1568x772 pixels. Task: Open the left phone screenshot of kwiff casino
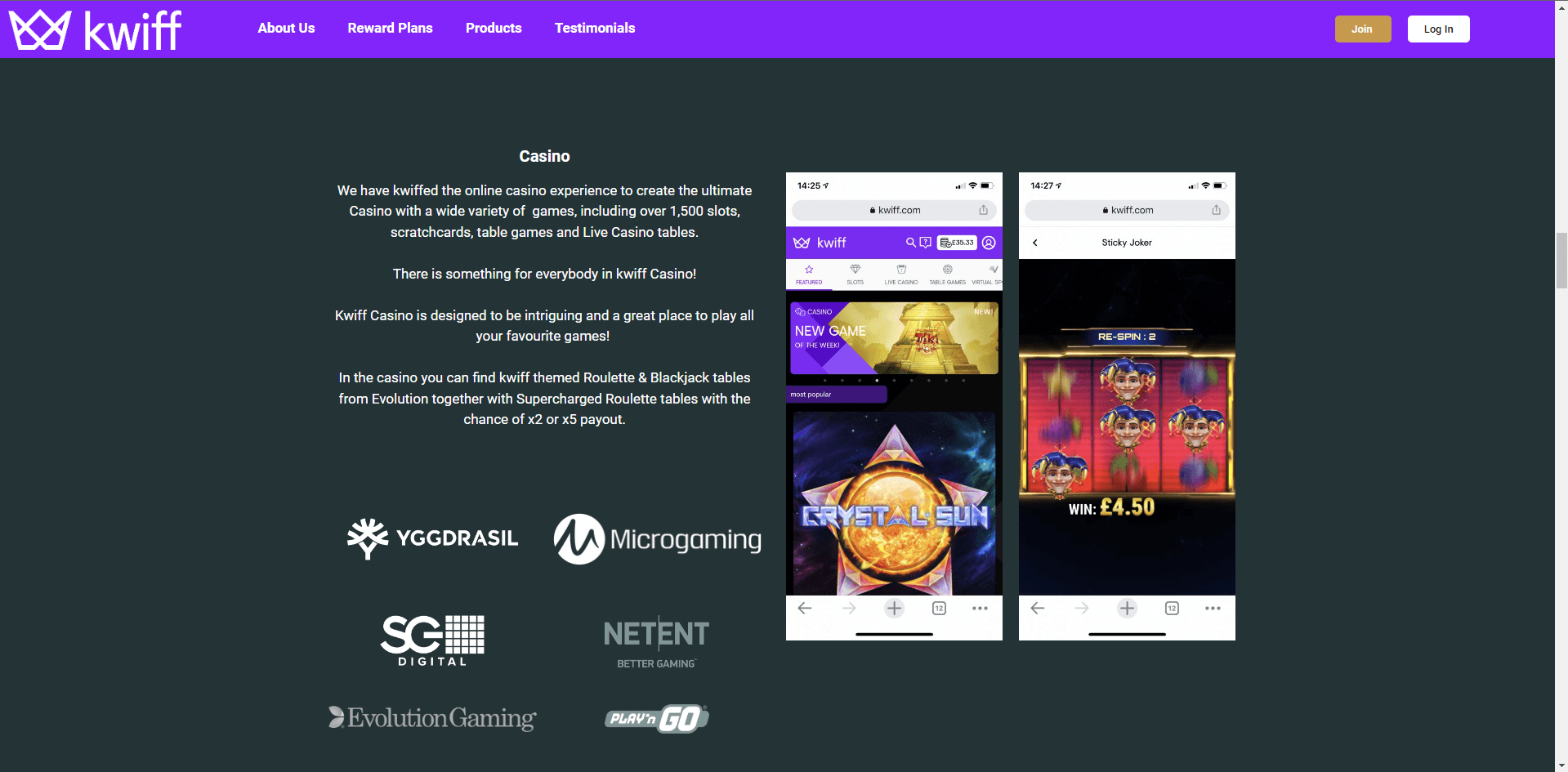click(x=894, y=406)
